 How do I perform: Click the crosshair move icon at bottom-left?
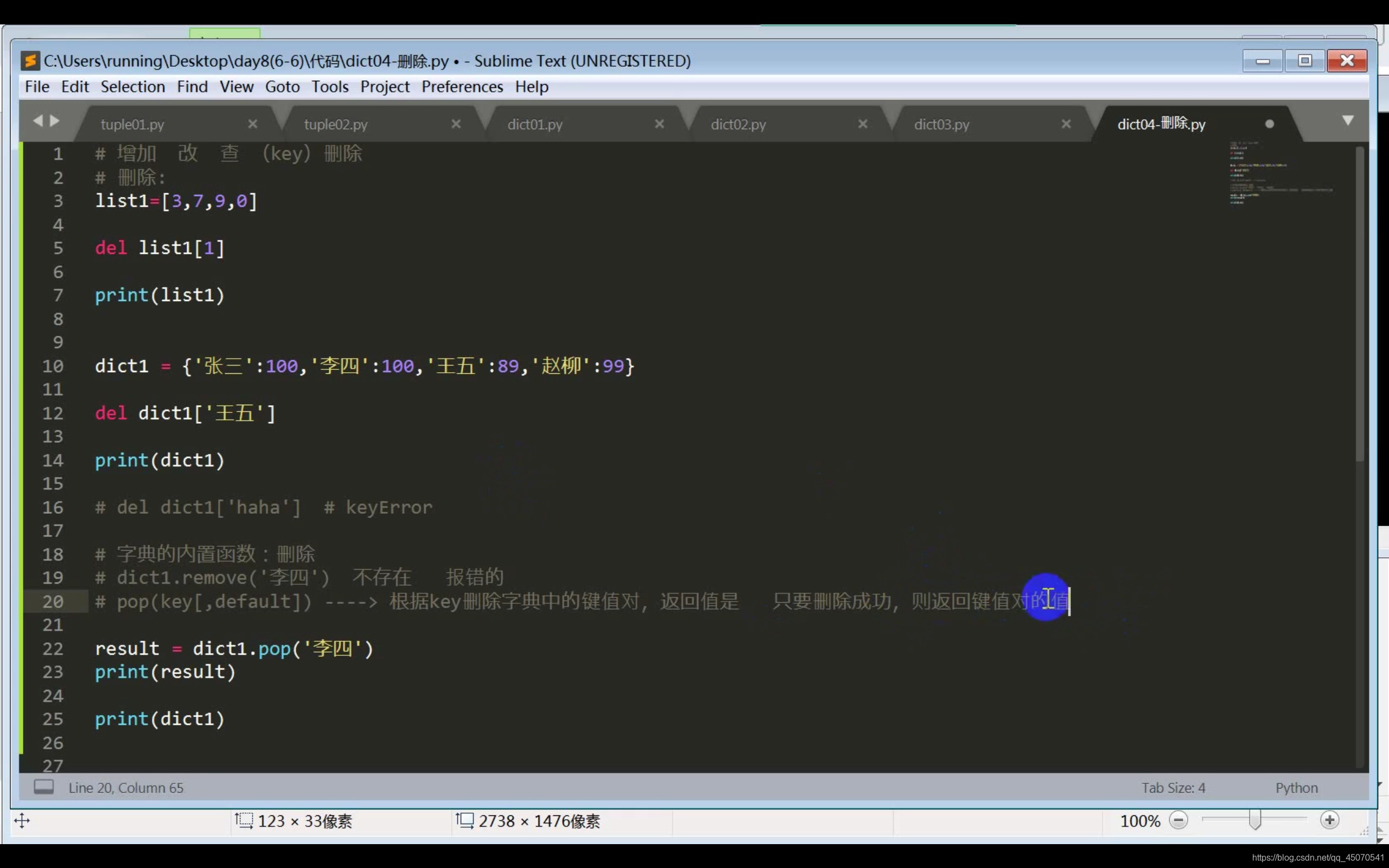(x=22, y=820)
